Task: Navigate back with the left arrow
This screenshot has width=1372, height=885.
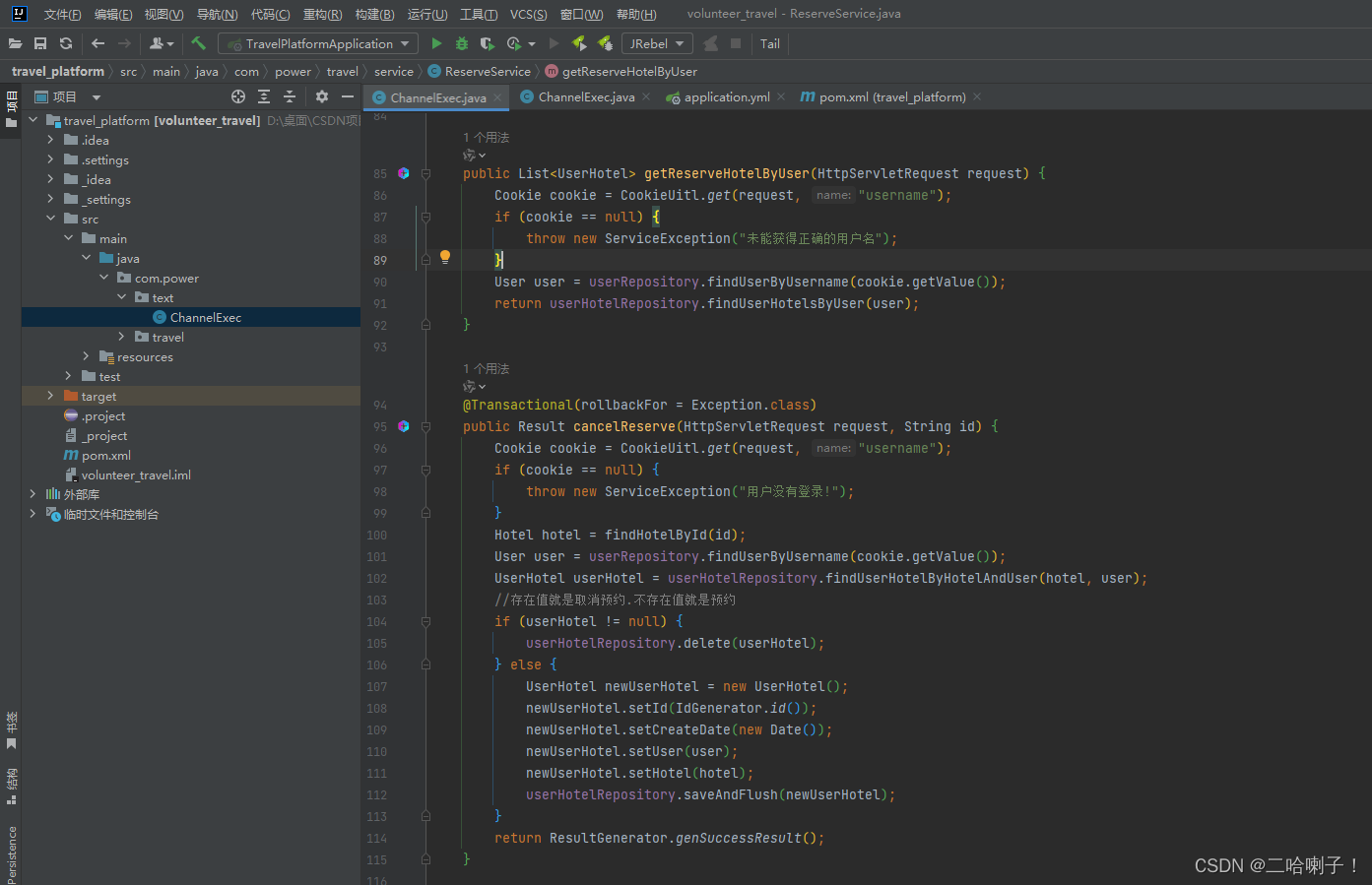Action: click(98, 43)
